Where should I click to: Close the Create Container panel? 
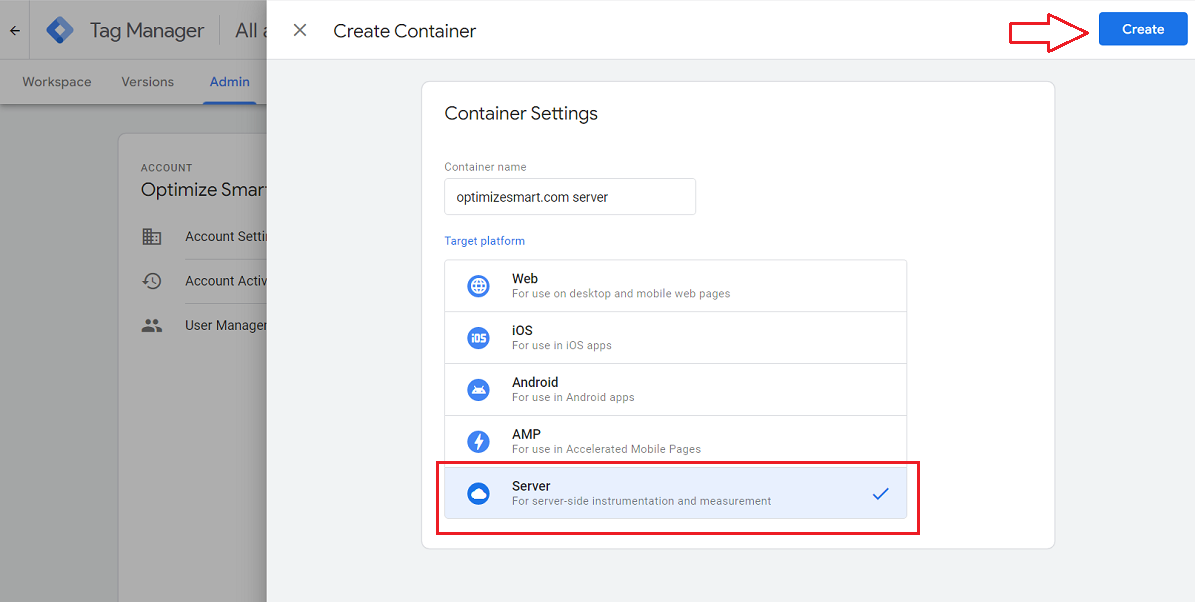pos(300,30)
